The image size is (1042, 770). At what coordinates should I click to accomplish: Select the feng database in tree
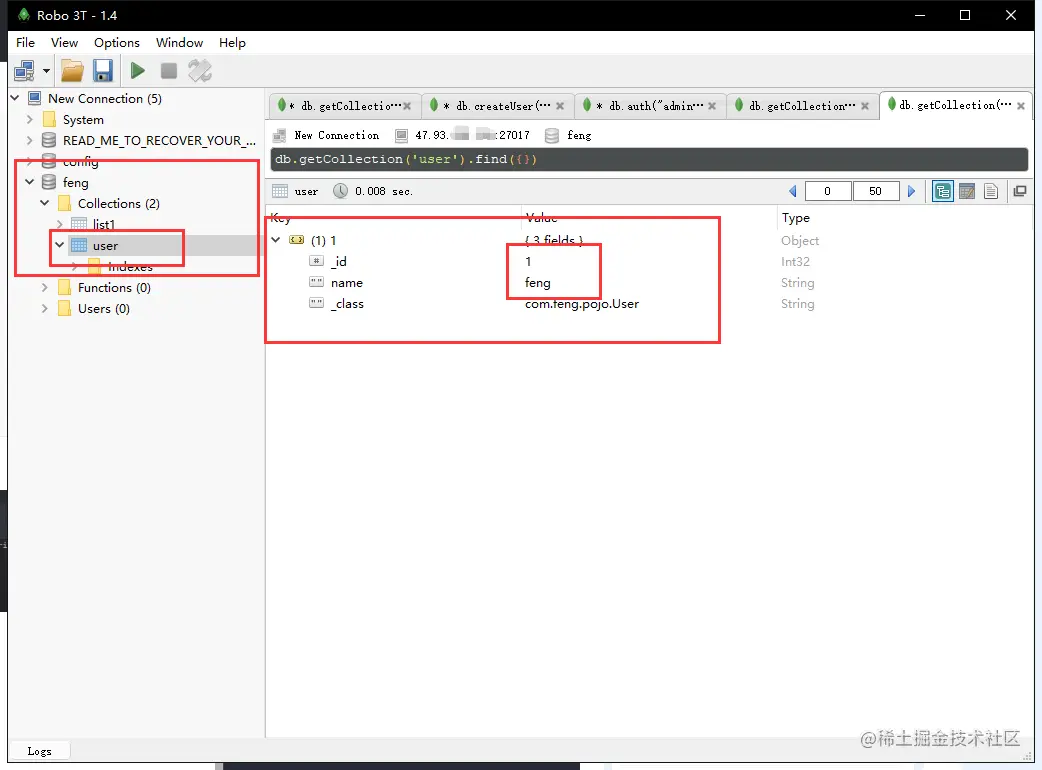[75, 182]
